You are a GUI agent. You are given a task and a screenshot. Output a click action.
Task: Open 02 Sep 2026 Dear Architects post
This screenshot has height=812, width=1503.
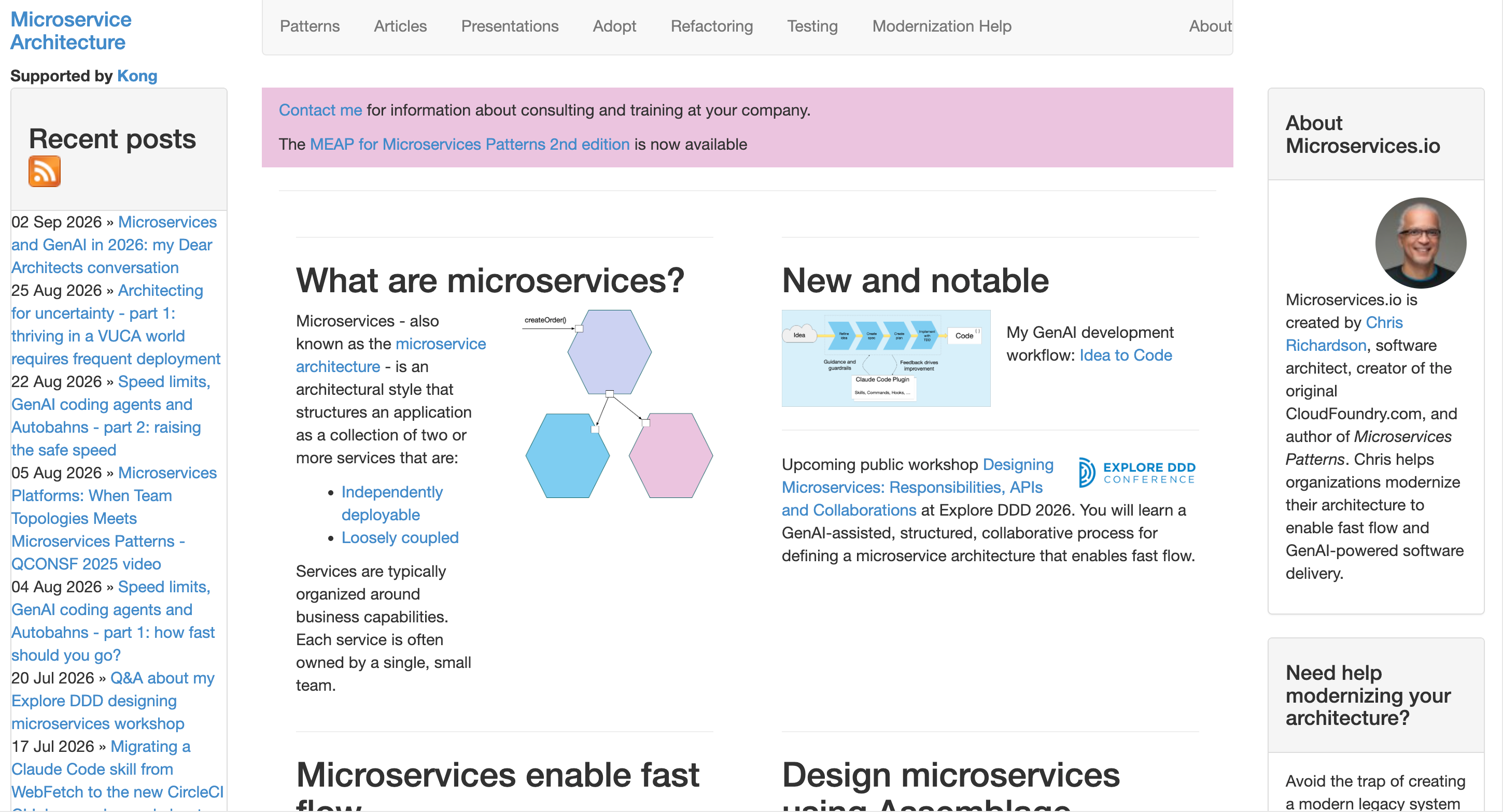click(x=114, y=245)
